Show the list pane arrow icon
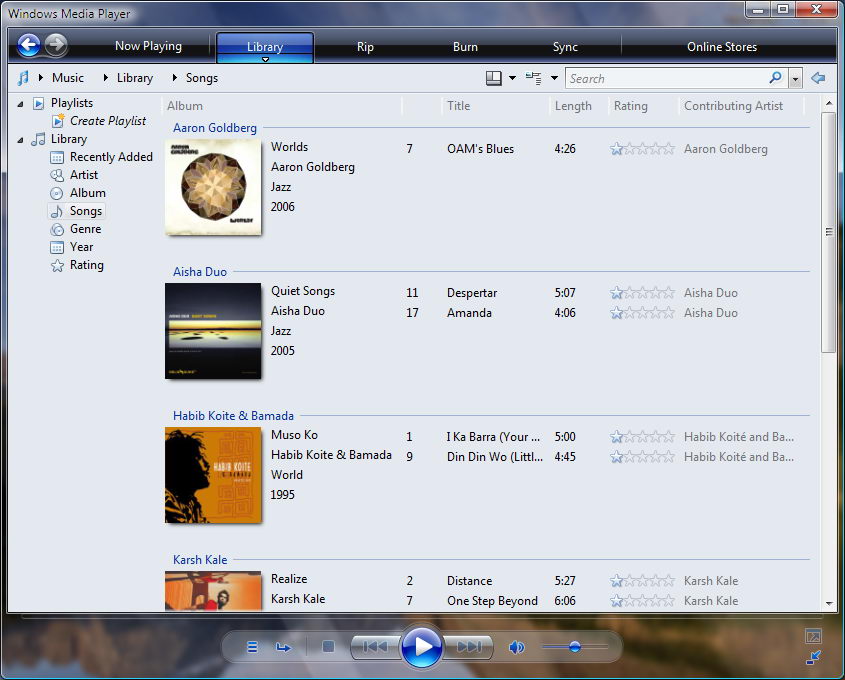The width and height of the screenshot is (845, 680). point(818,78)
